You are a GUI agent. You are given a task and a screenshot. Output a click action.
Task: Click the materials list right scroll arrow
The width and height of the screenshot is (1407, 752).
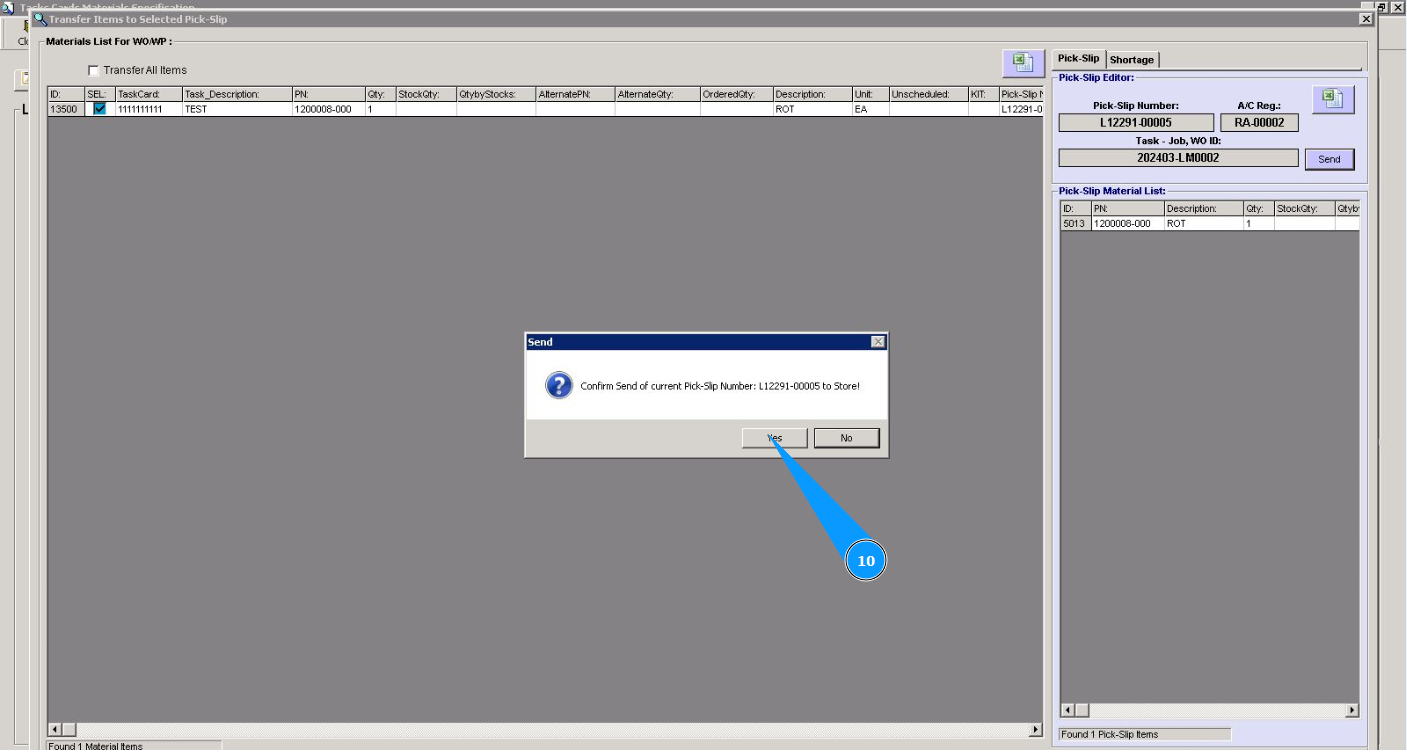click(x=1035, y=730)
